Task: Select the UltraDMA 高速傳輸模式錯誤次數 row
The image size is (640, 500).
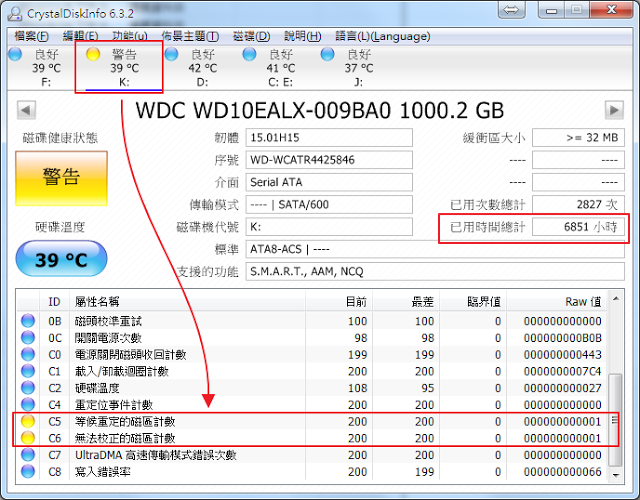Action: 312,455
